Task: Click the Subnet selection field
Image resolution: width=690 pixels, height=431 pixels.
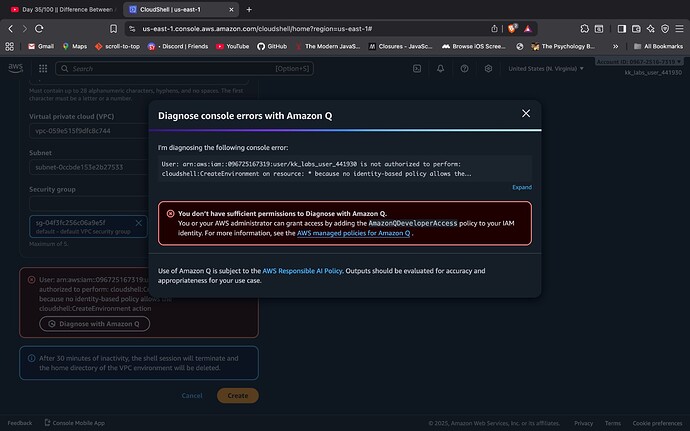Action: pyautogui.click(x=88, y=167)
